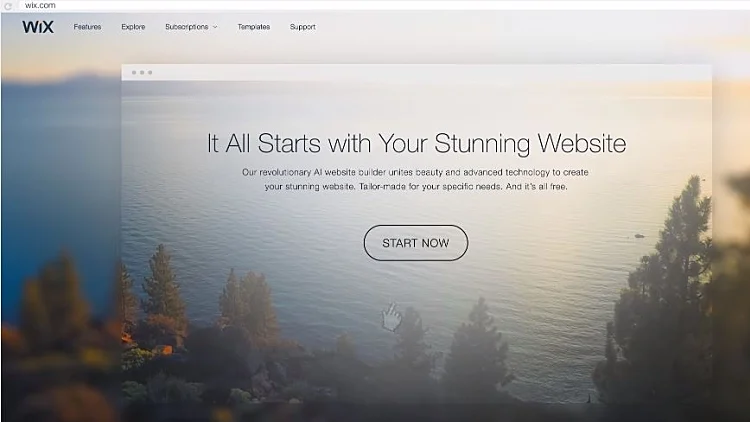Click the third dot in mock window bar

[150, 73]
